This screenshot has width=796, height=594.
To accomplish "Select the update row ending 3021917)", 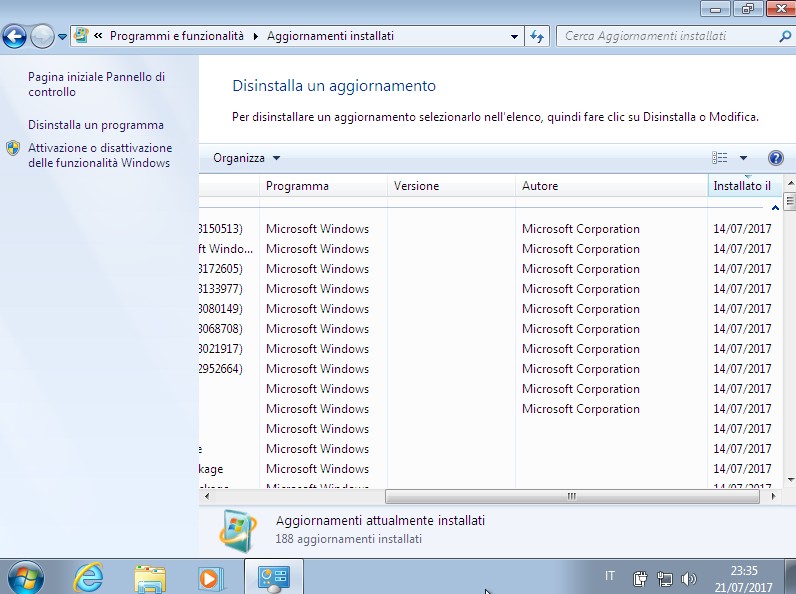I will coord(490,349).
